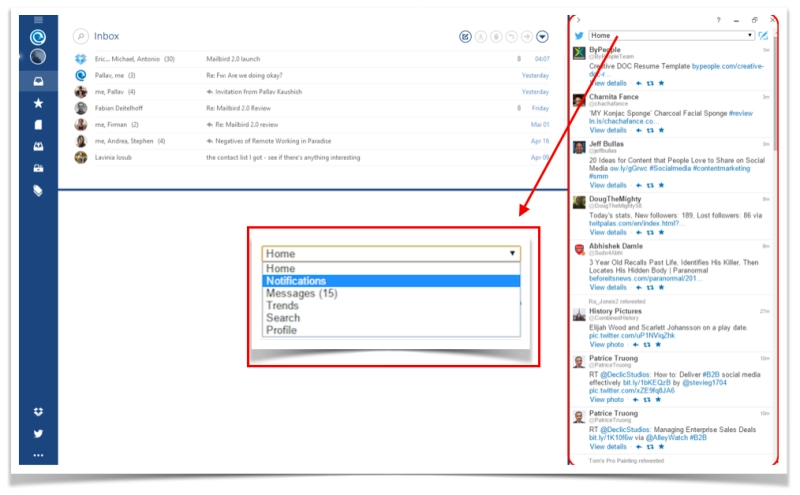Image resolution: width=800 pixels, height=495 pixels.
Task: Open help question mark in Twitter panel
Action: coord(718,20)
